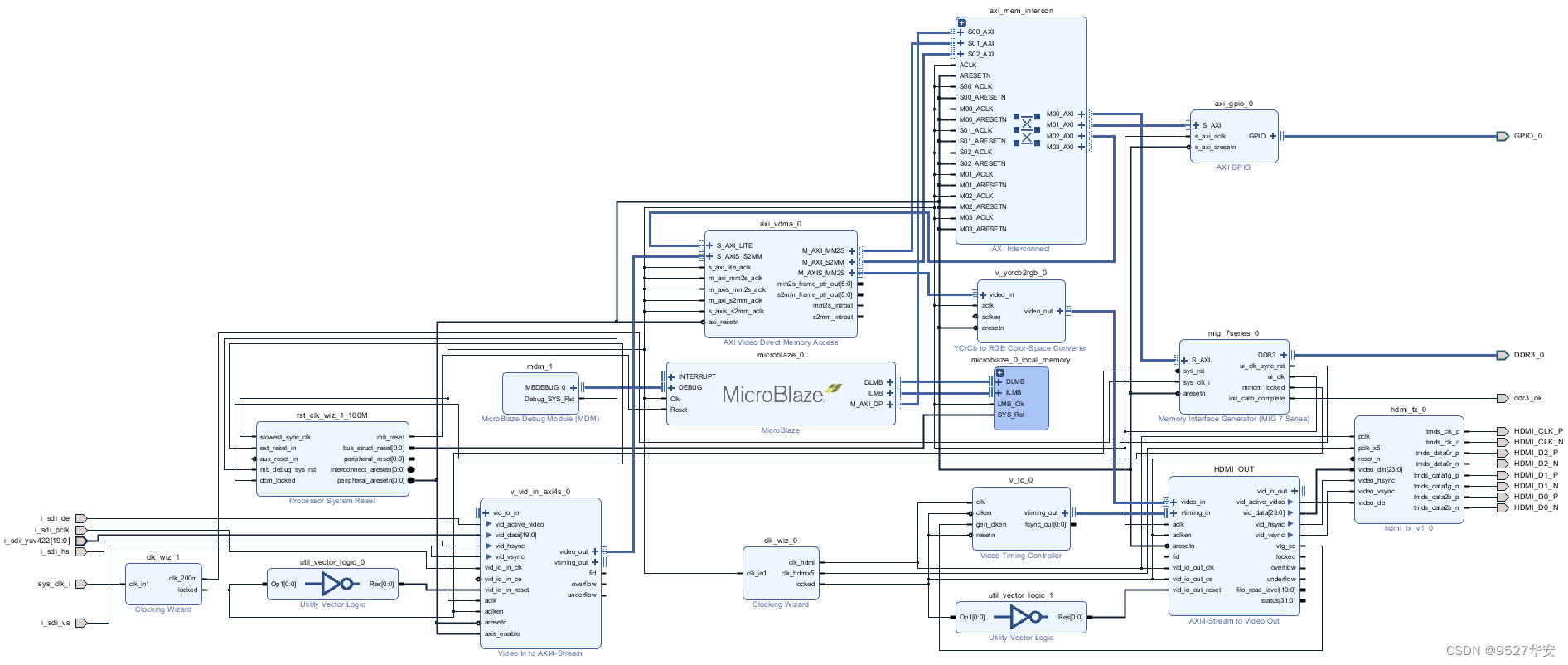Select the MicroBlaze Debug Module (MDM) label
The width and height of the screenshot is (1568, 665).
coord(540,419)
